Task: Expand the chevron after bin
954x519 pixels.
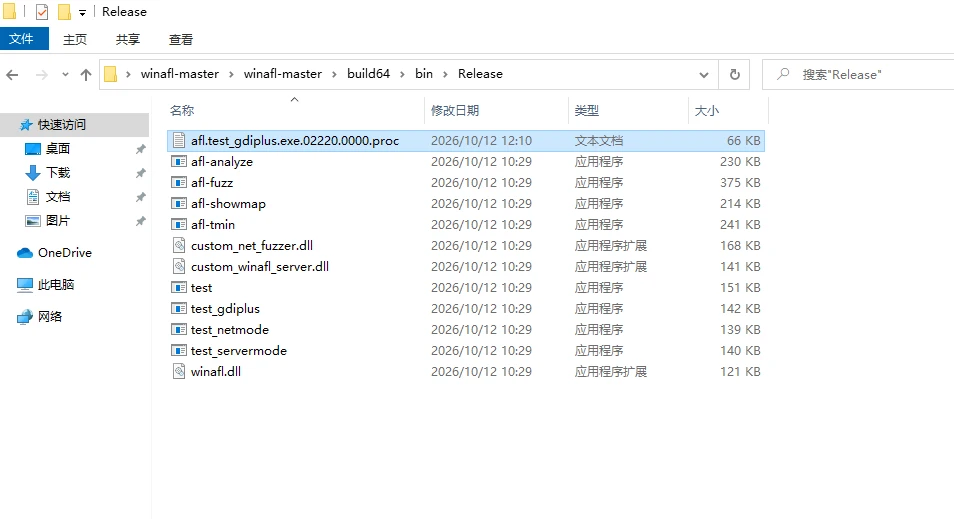Action: tap(445, 74)
